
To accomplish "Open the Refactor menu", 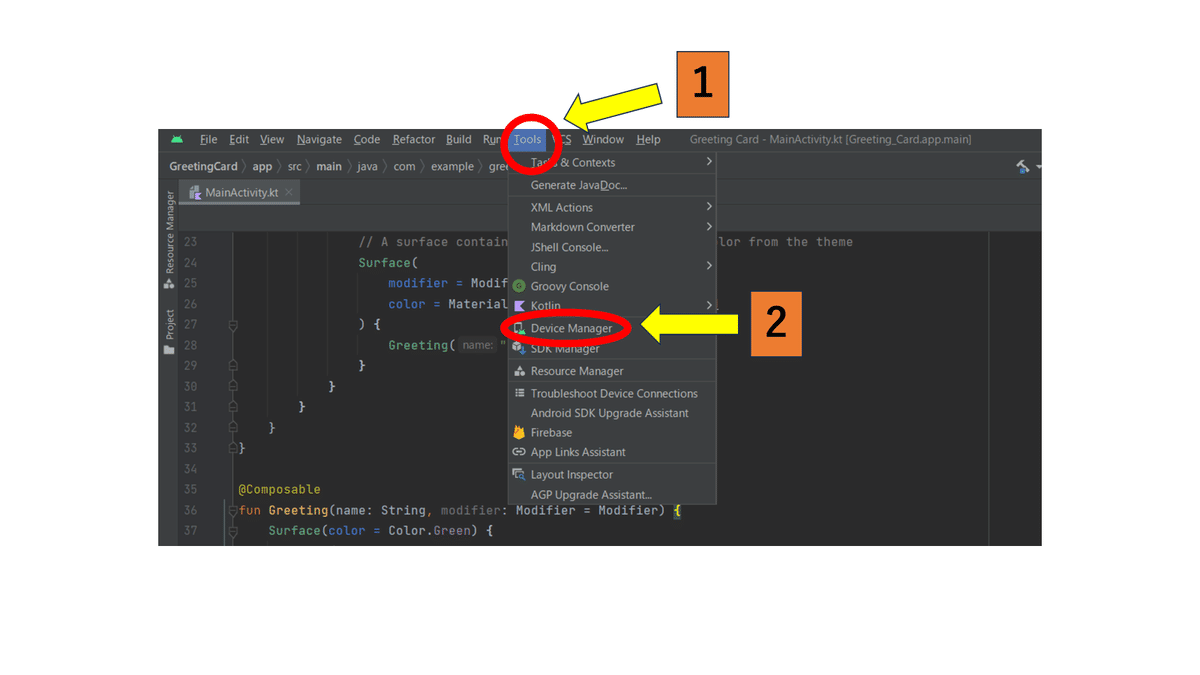I will pyautogui.click(x=414, y=140).
